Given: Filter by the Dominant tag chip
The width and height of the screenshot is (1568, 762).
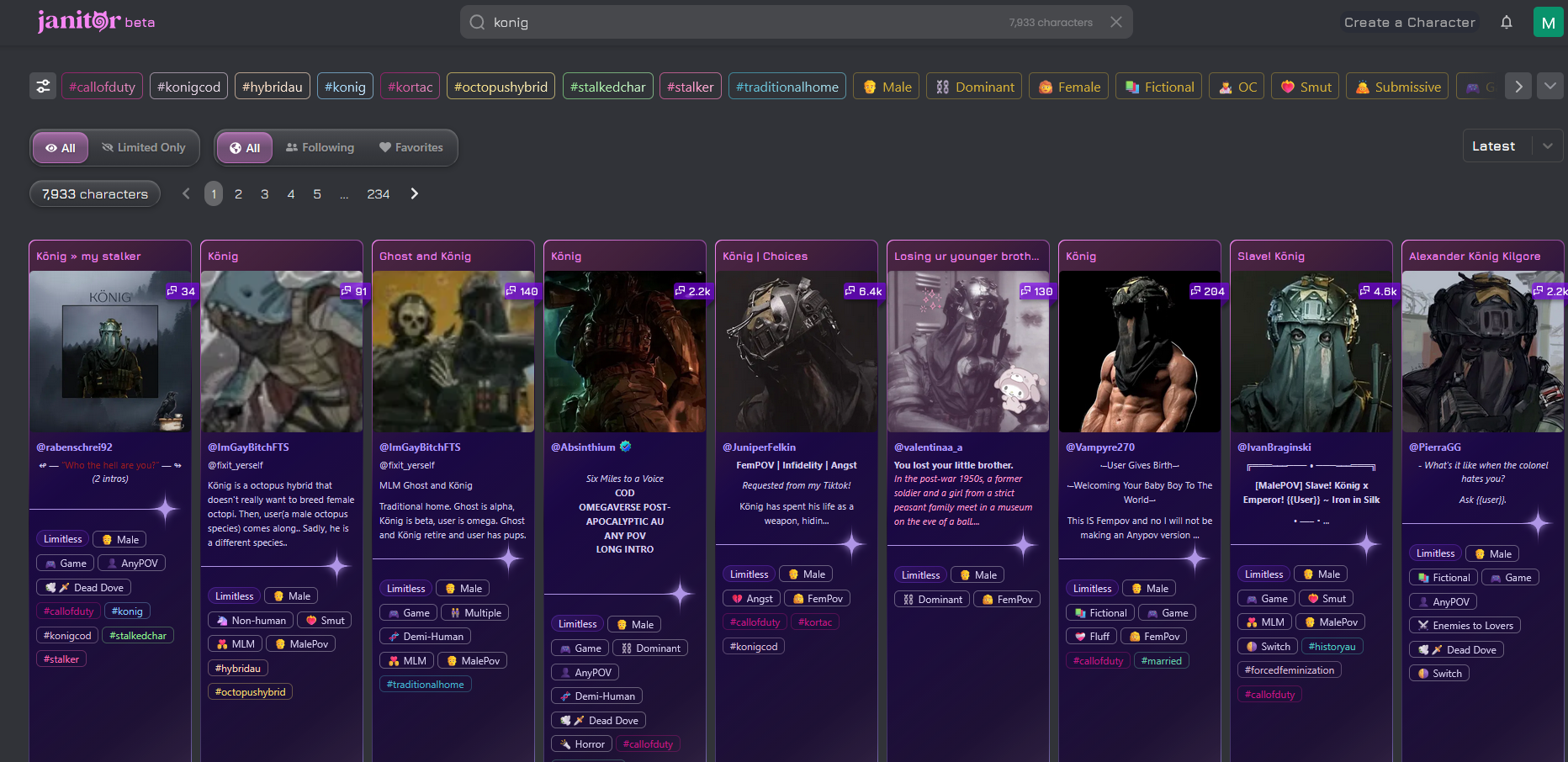Looking at the screenshot, I should [974, 87].
